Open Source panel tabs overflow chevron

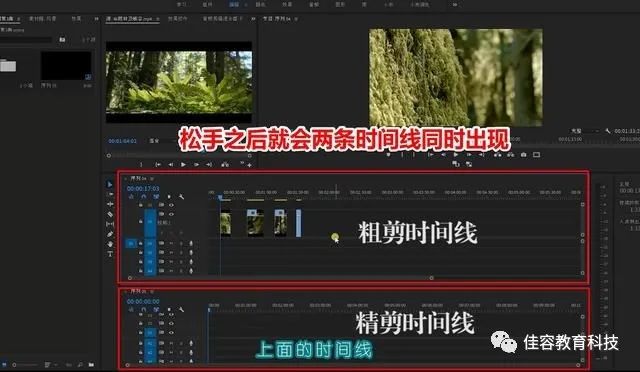tap(253, 19)
